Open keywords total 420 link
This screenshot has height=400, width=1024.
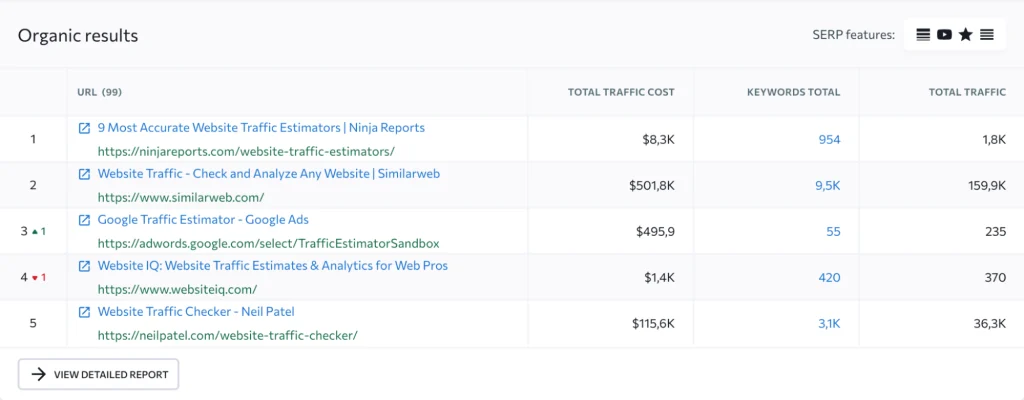point(829,278)
